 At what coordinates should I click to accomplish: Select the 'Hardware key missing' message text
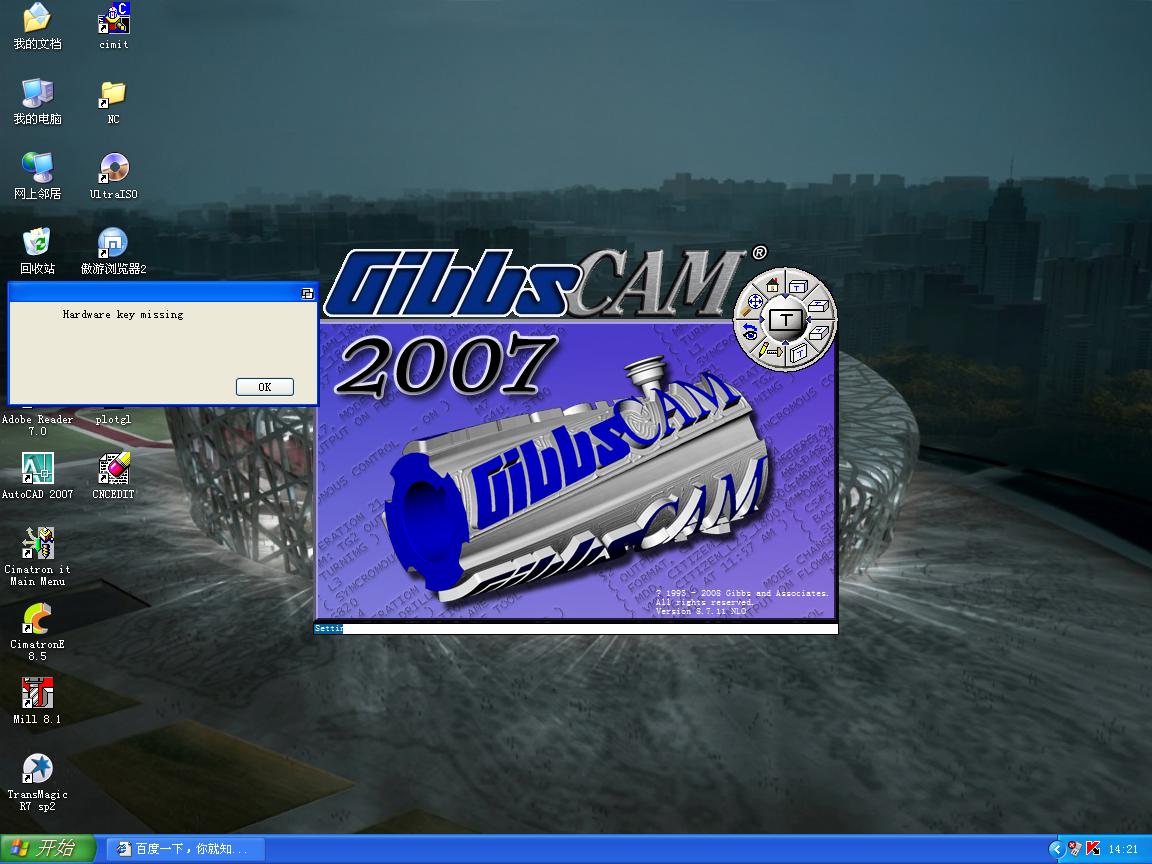[123, 314]
